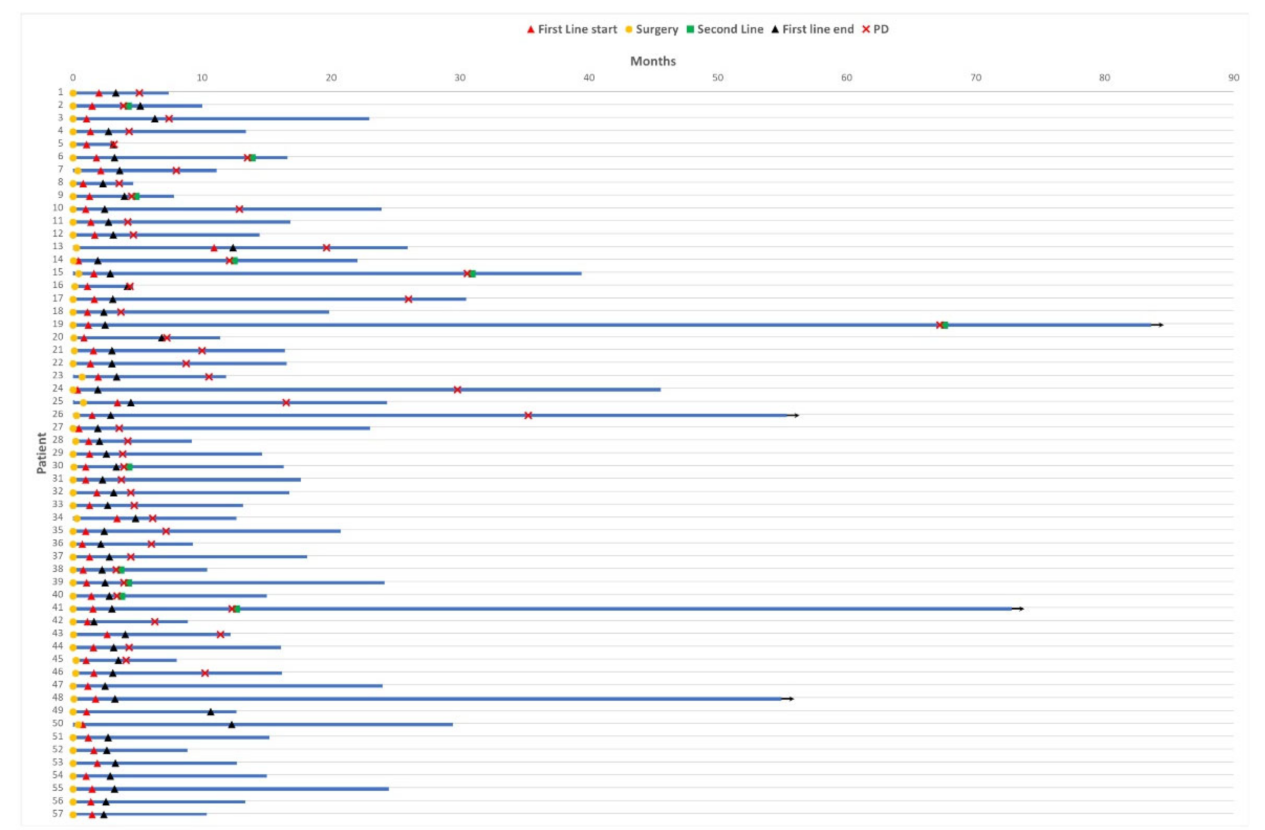Click patient row label 57
Screen dimensions: 1265x830
58,813
